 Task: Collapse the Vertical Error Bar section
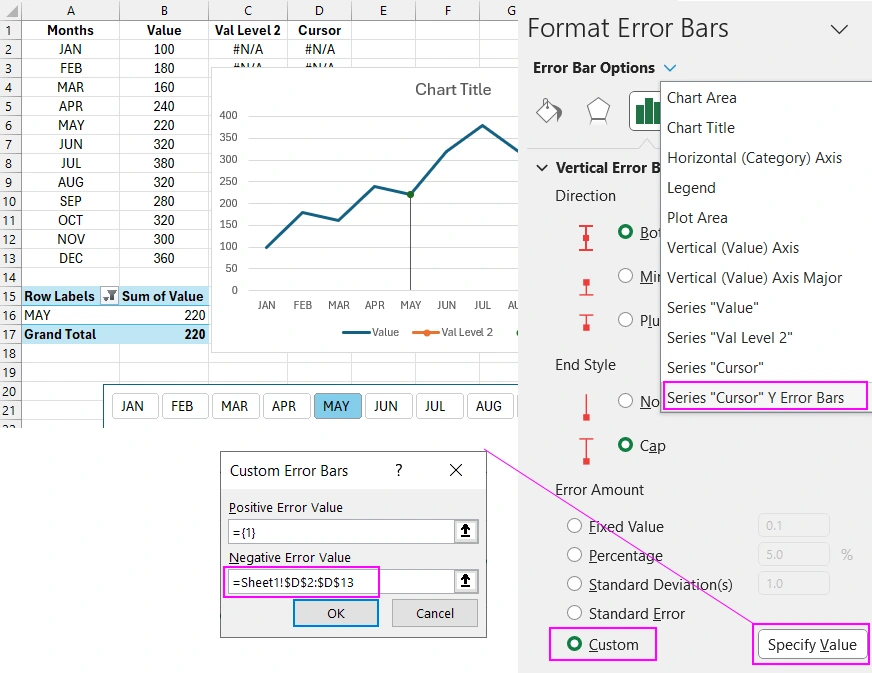point(542,168)
